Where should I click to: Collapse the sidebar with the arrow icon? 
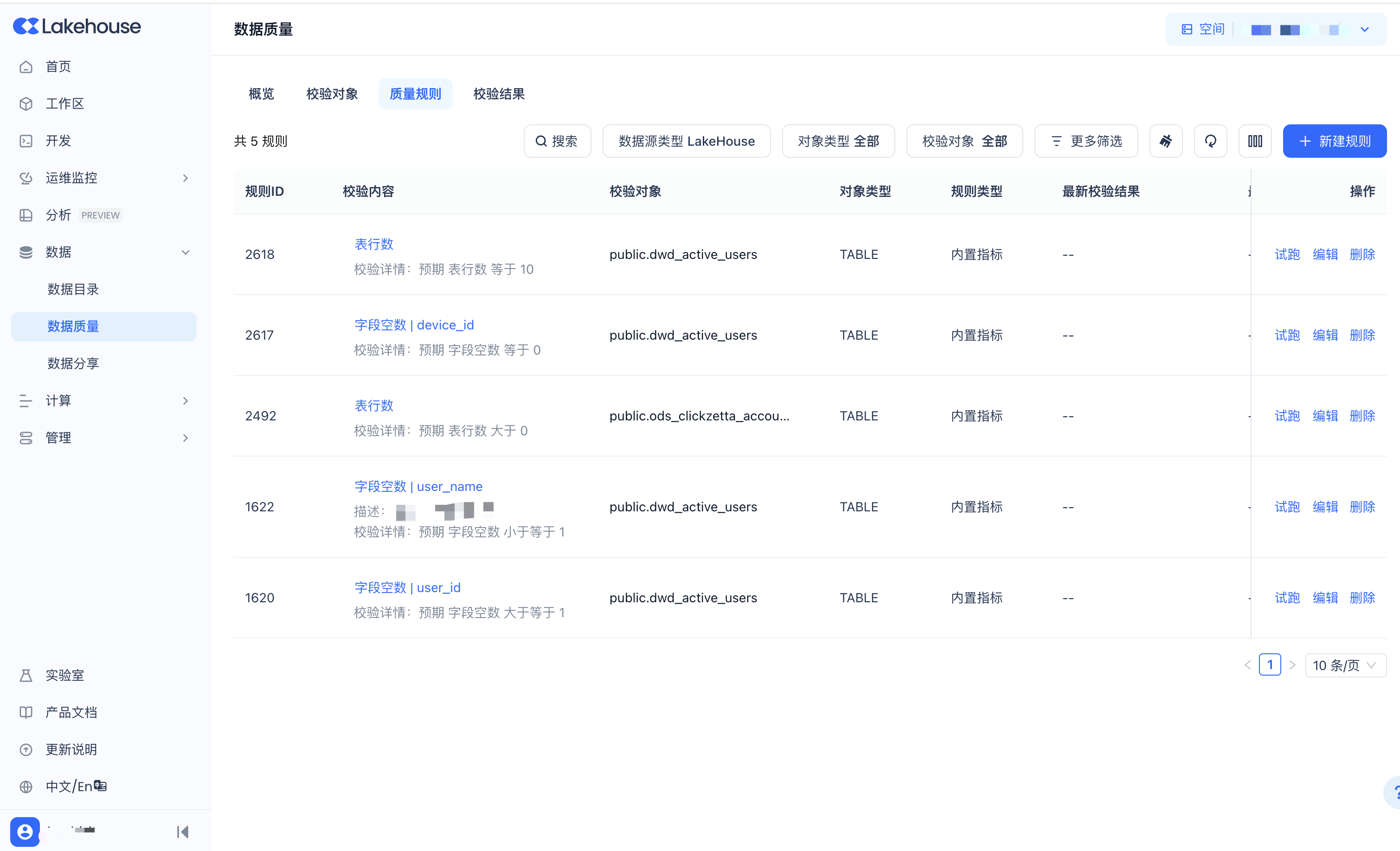click(x=182, y=832)
